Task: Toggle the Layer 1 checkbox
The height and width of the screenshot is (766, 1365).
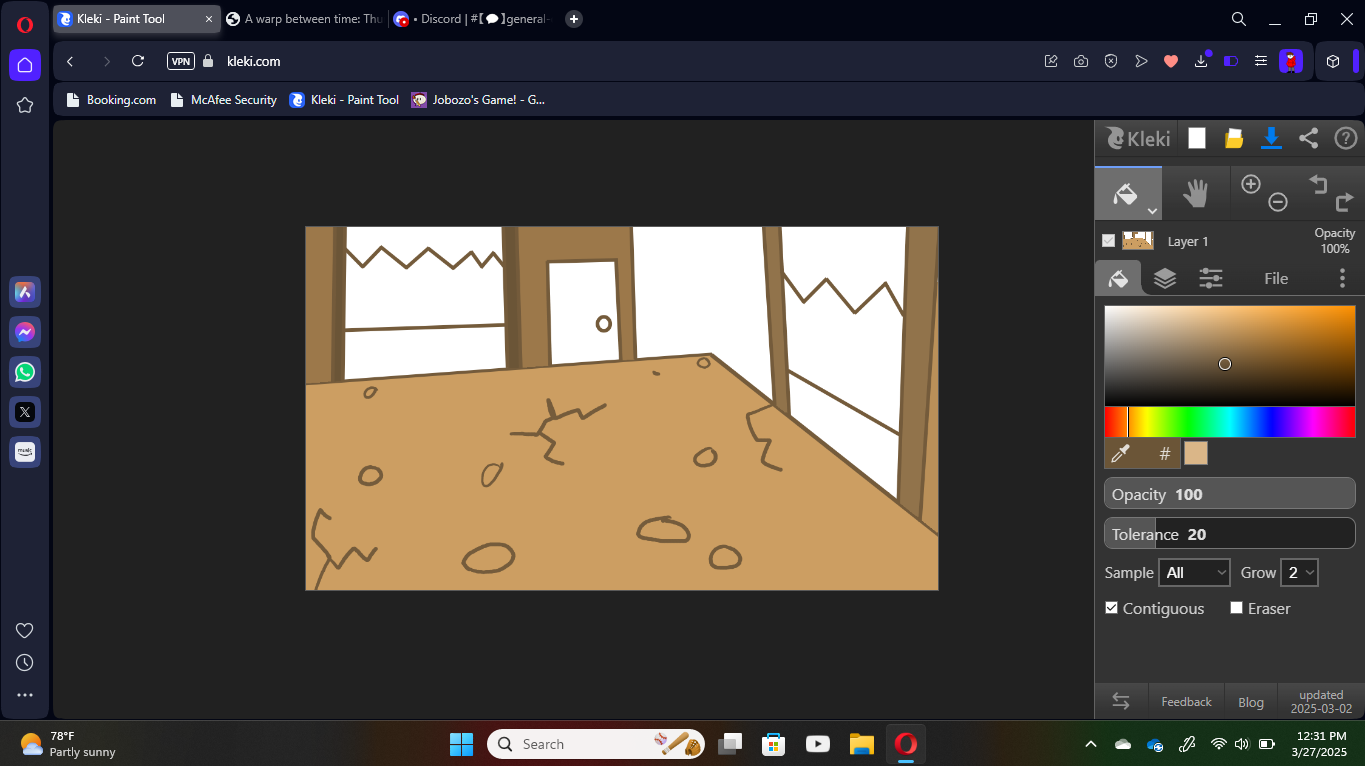Action: click(x=1108, y=241)
